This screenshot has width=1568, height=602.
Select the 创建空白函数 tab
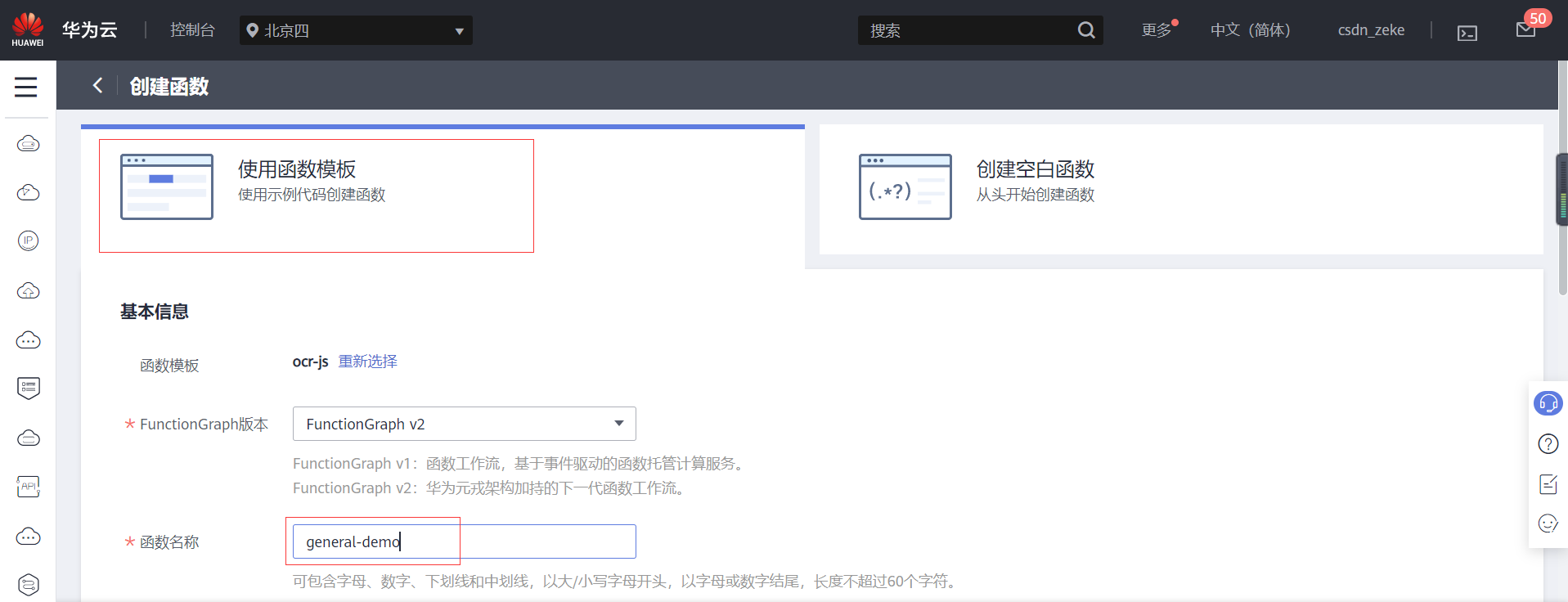tap(1181, 190)
